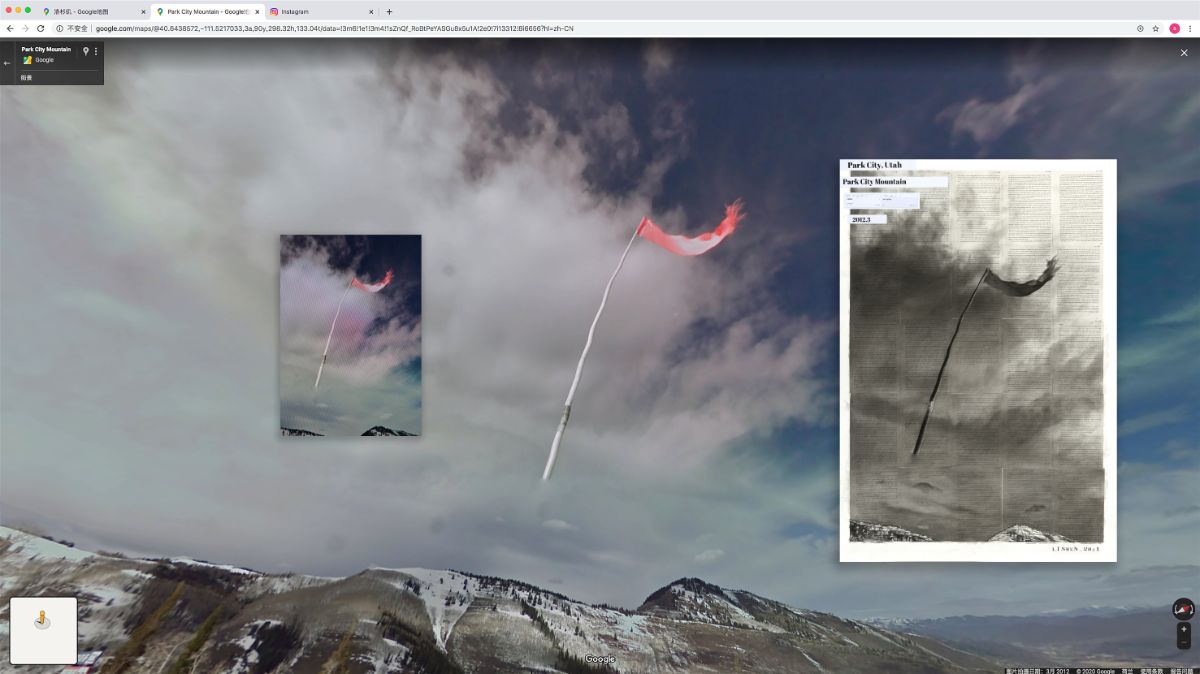The width and height of the screenshot is (1200, 674).
Task: Close the first Google Maps tab
Action: 143,12
